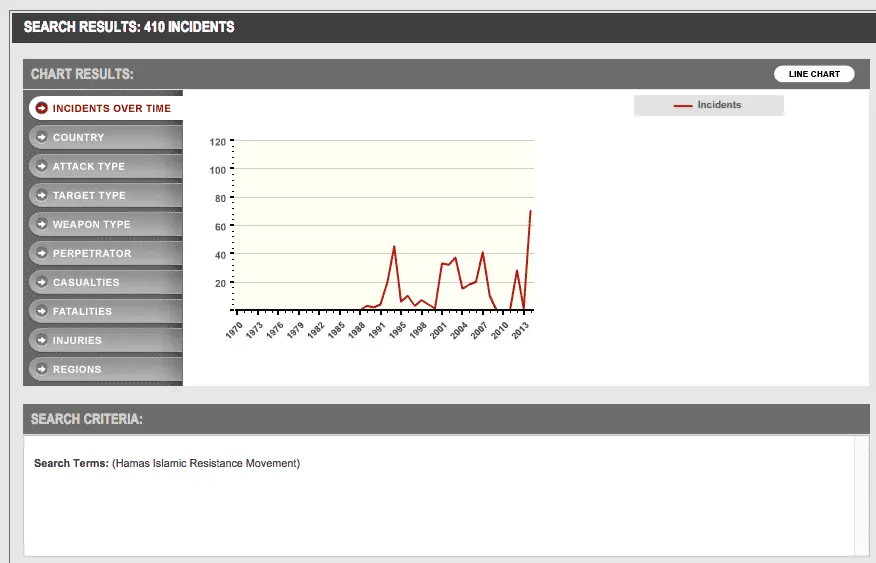Select the Incidents Over Time tab label
Viewport: 876px width, 563px height.
(x=112, y=108)
